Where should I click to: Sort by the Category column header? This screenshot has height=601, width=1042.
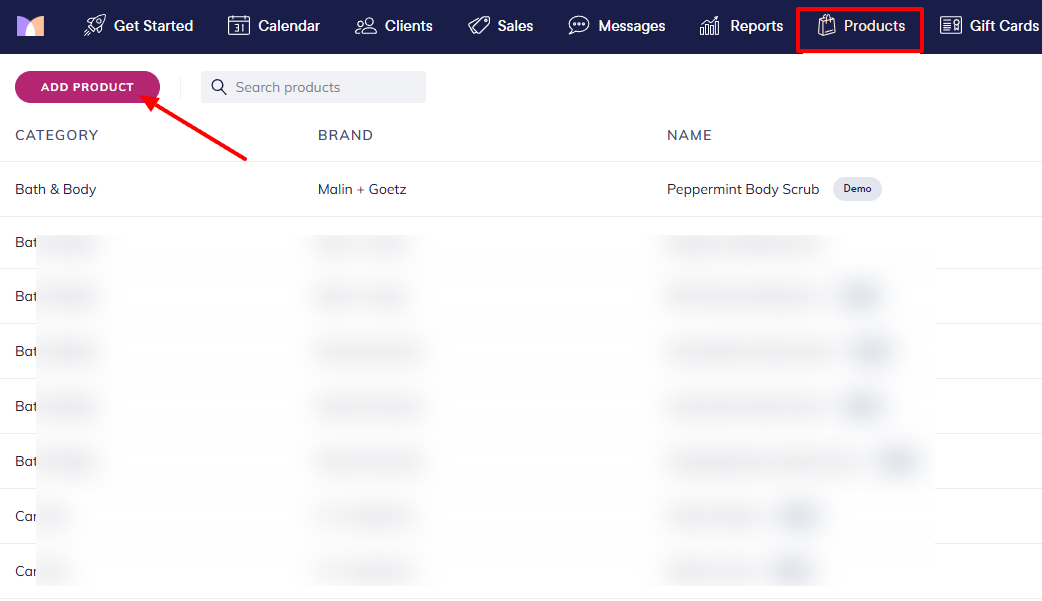[x=57, y=135]
